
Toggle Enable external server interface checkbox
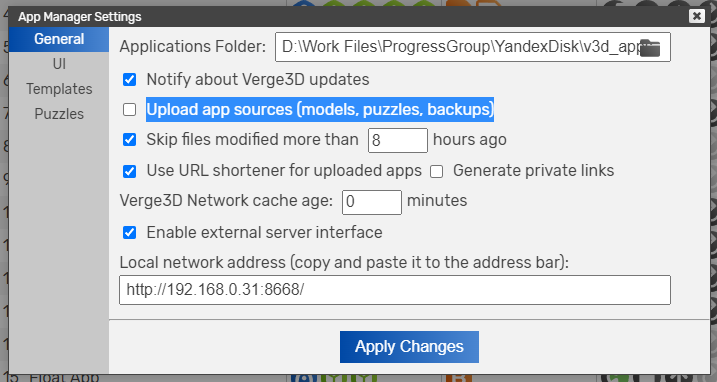coord(129,232)
